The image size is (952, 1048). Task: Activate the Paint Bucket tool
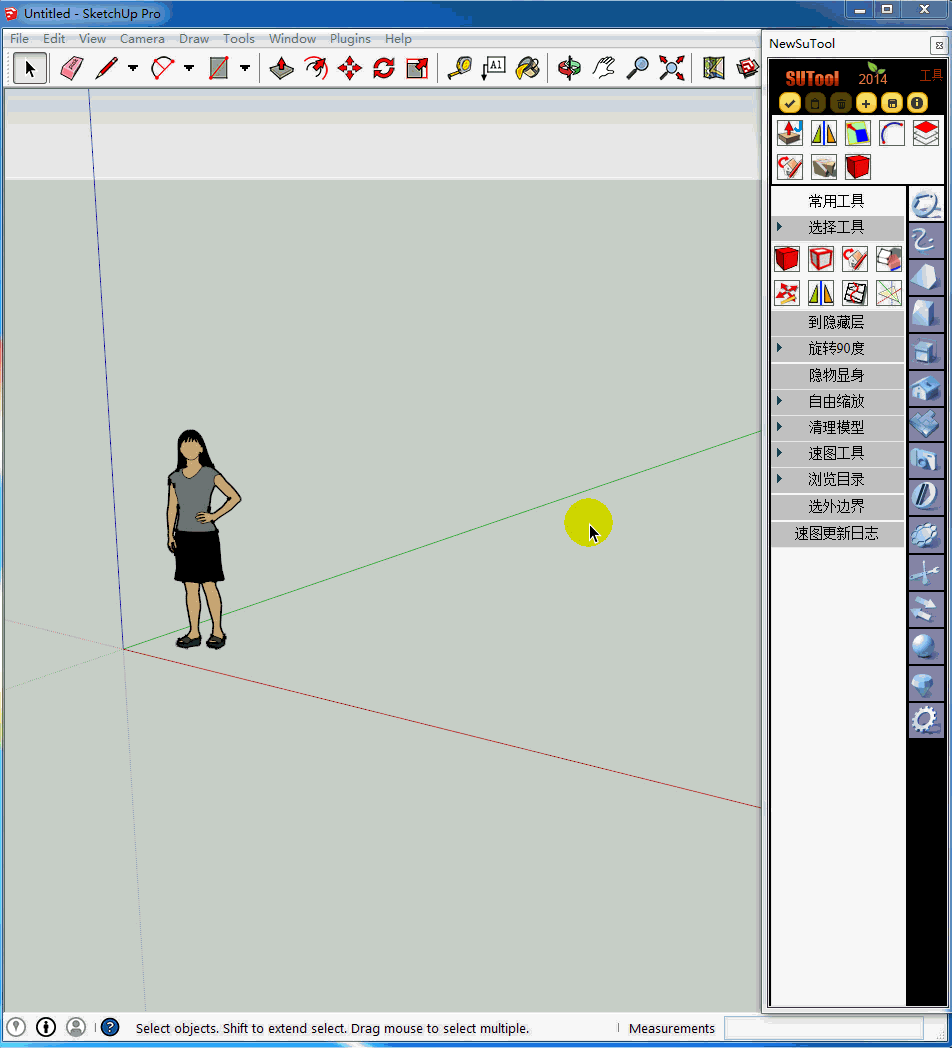[x=528, y=68]
